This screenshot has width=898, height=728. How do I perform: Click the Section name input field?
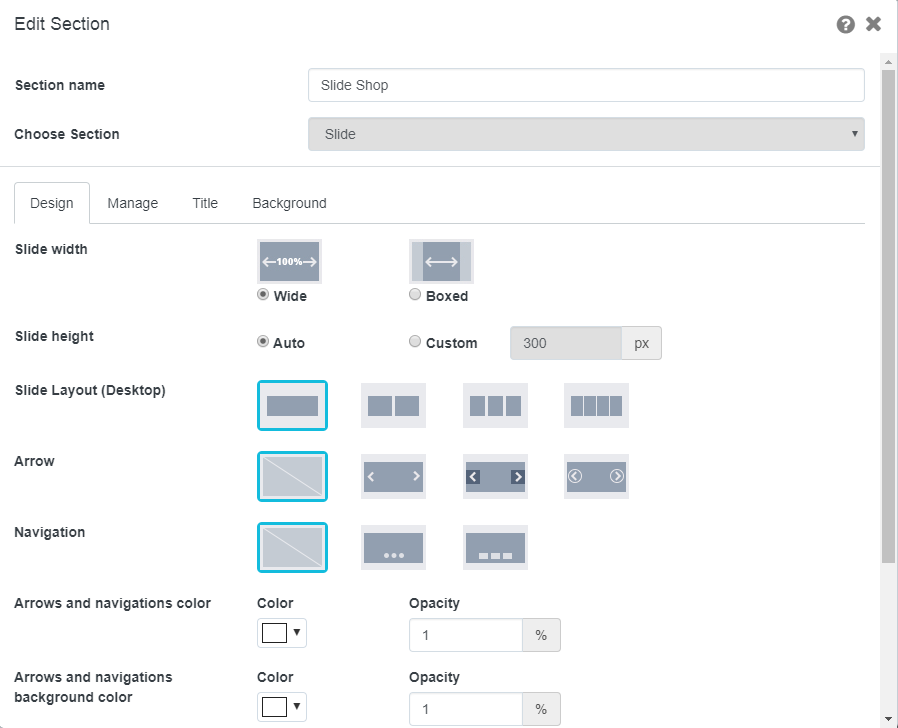pos(586,85)
